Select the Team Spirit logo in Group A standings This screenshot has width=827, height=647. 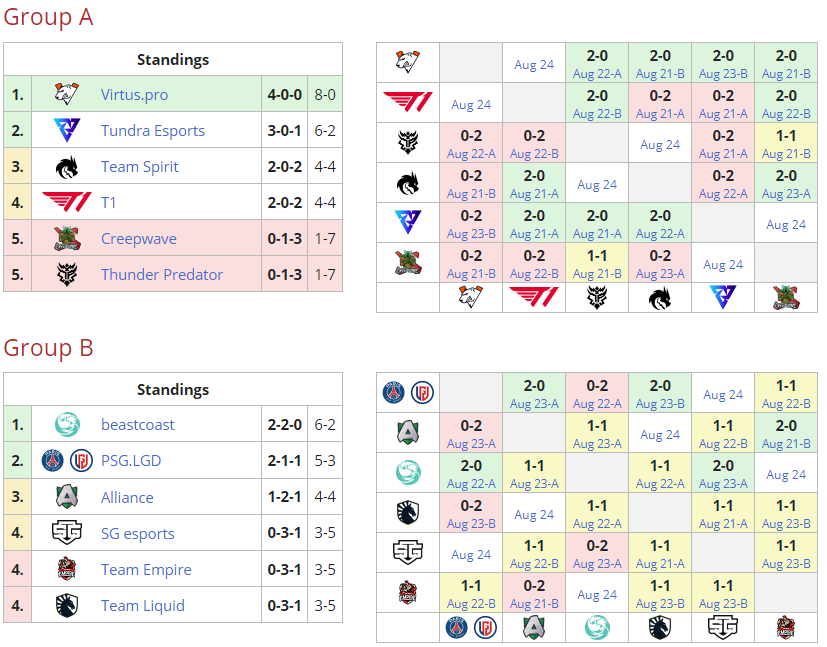(x=67, y=167)
